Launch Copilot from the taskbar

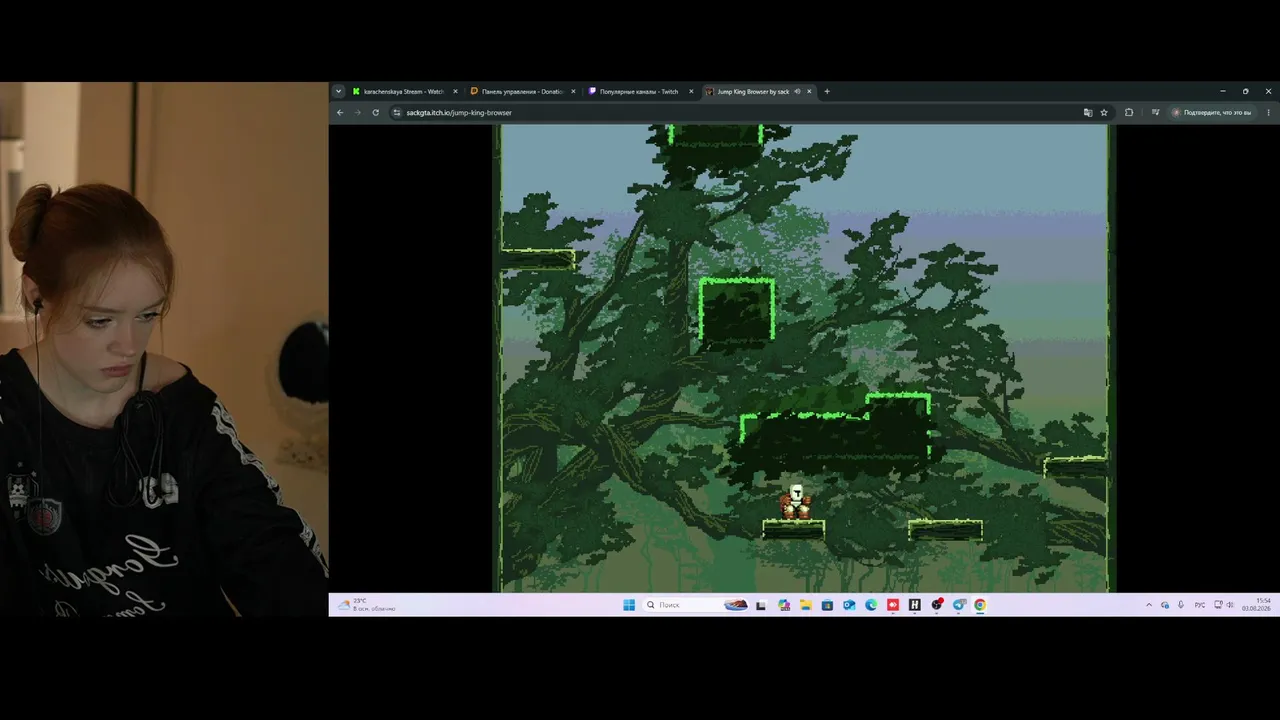click(783, 604)
